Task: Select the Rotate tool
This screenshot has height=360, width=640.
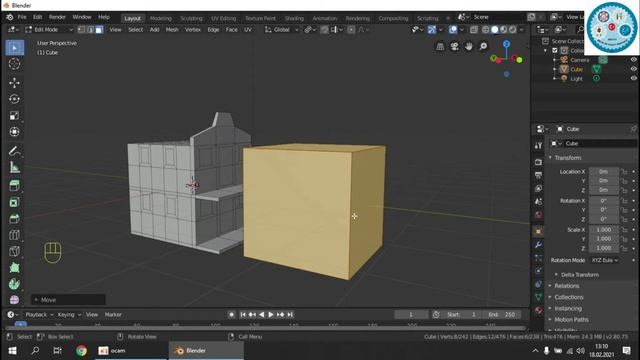Action: tap(15, 99)
